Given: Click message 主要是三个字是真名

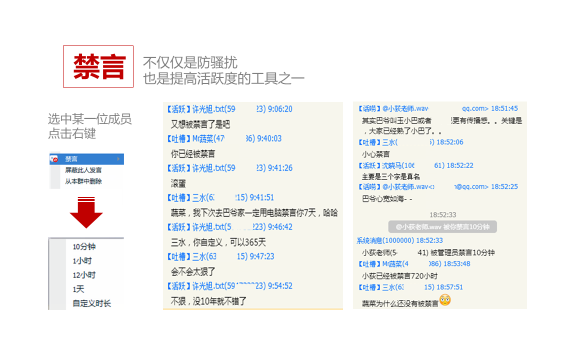Looking at the screenshot, I should click(391, 176).
